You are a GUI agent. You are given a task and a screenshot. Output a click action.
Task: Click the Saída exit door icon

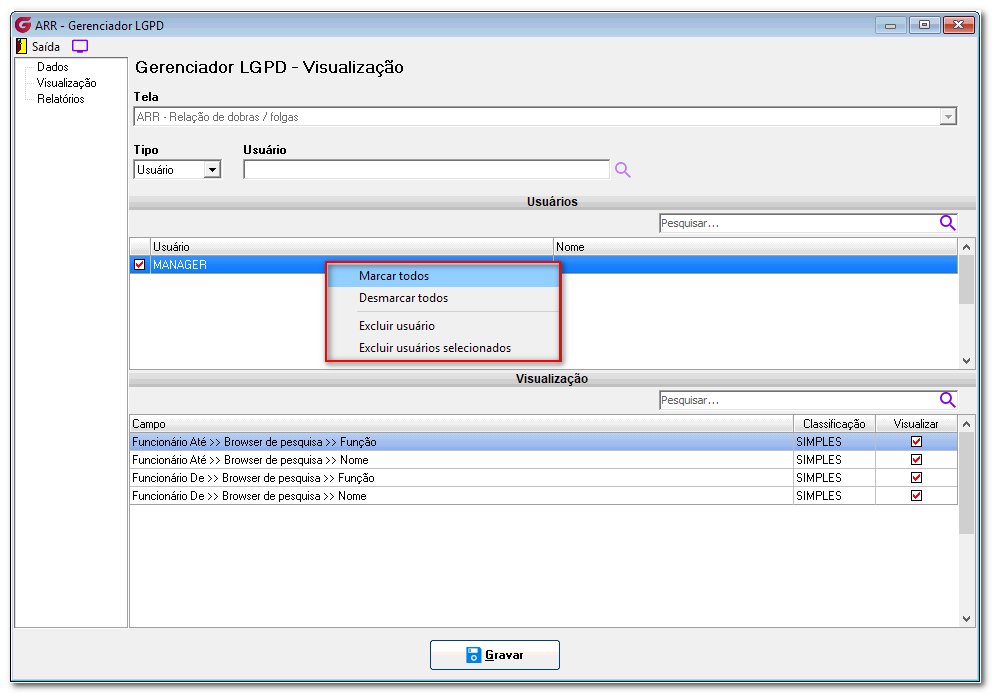click(x=22, y=46)
